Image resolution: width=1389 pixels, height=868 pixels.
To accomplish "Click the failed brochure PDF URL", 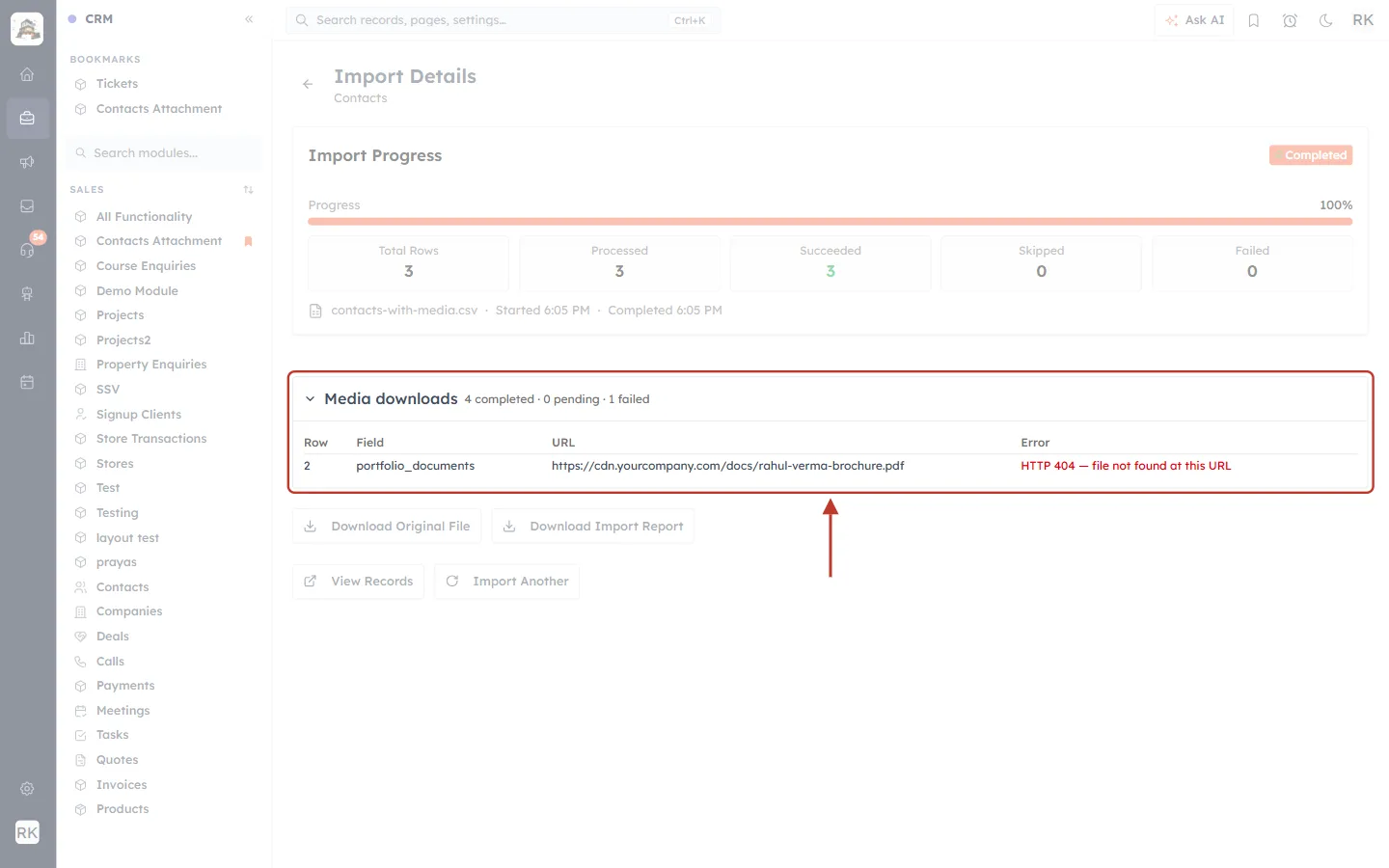I will point(727,466).
